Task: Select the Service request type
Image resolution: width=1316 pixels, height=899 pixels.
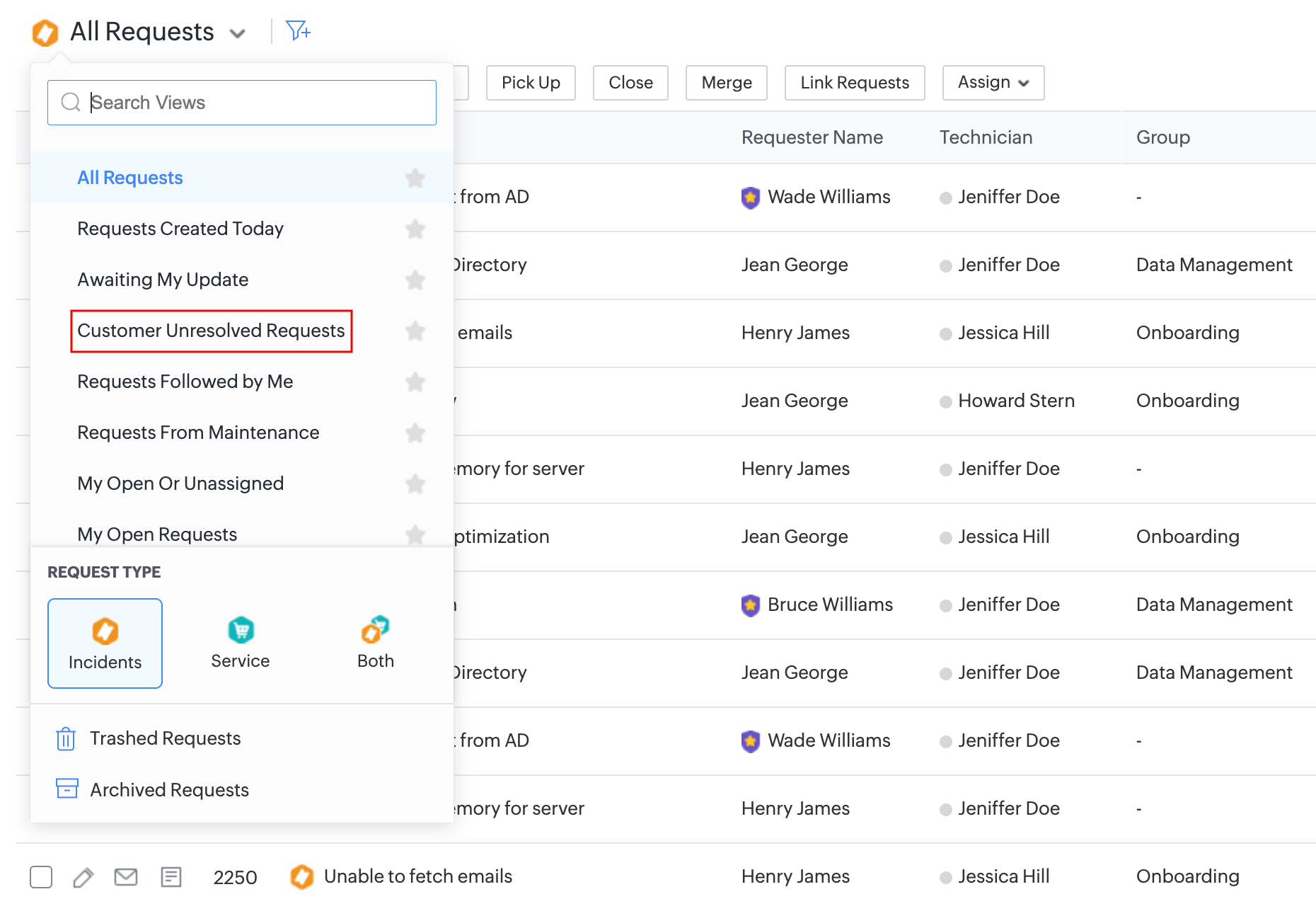Action: (241, 643)
